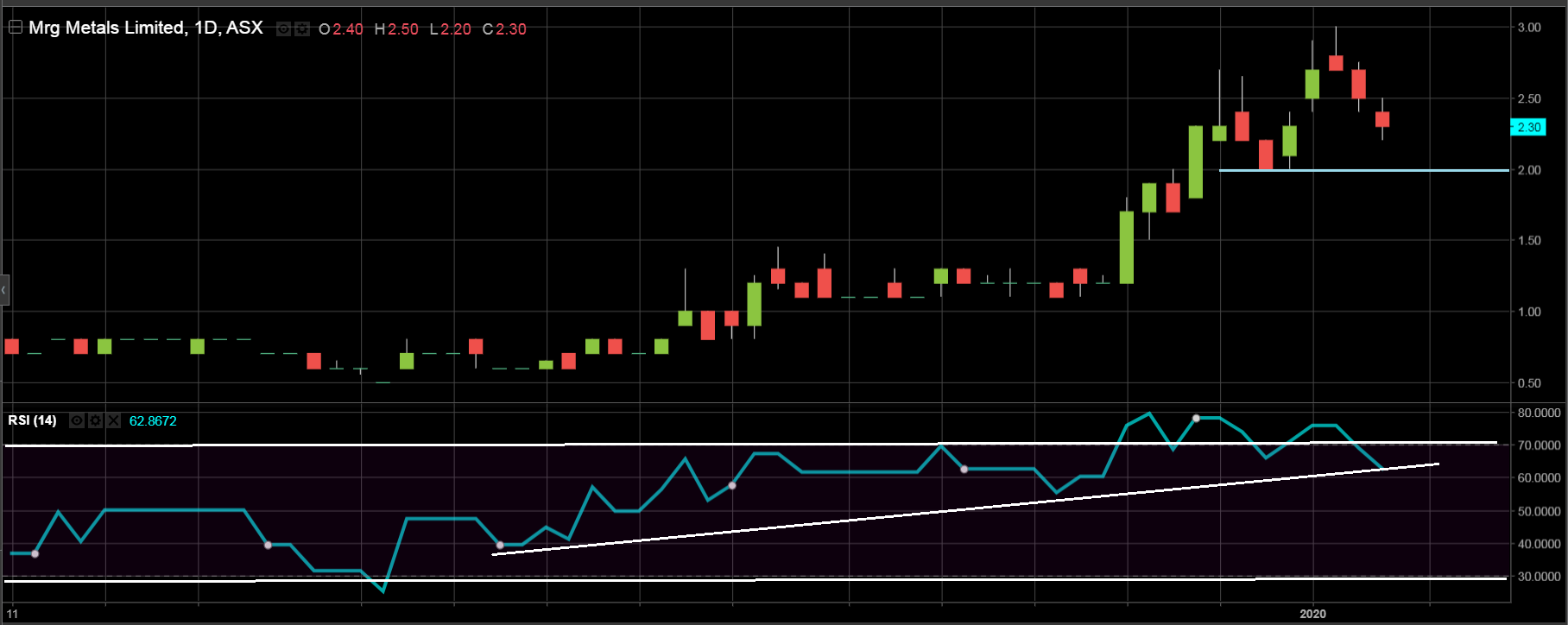Click the 11 date label on time axis

point(12,614)
